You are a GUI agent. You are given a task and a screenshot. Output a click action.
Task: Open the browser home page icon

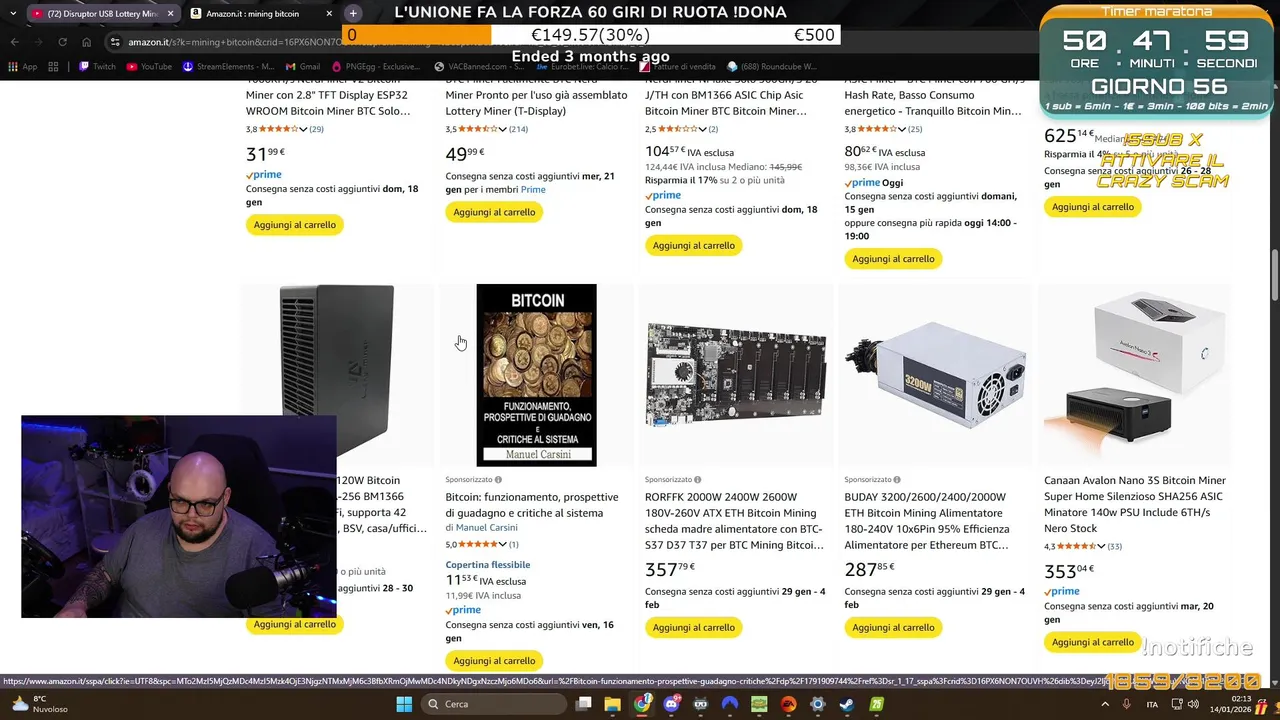pos(86,42)
